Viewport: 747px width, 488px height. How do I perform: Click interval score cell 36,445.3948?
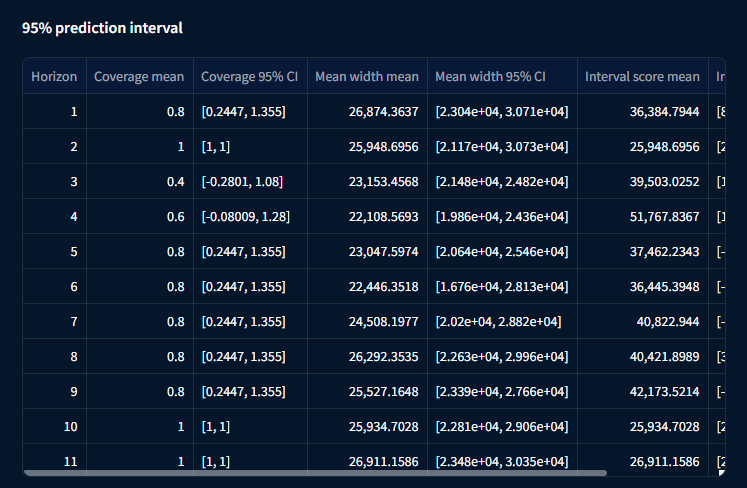tap(643, 286)
